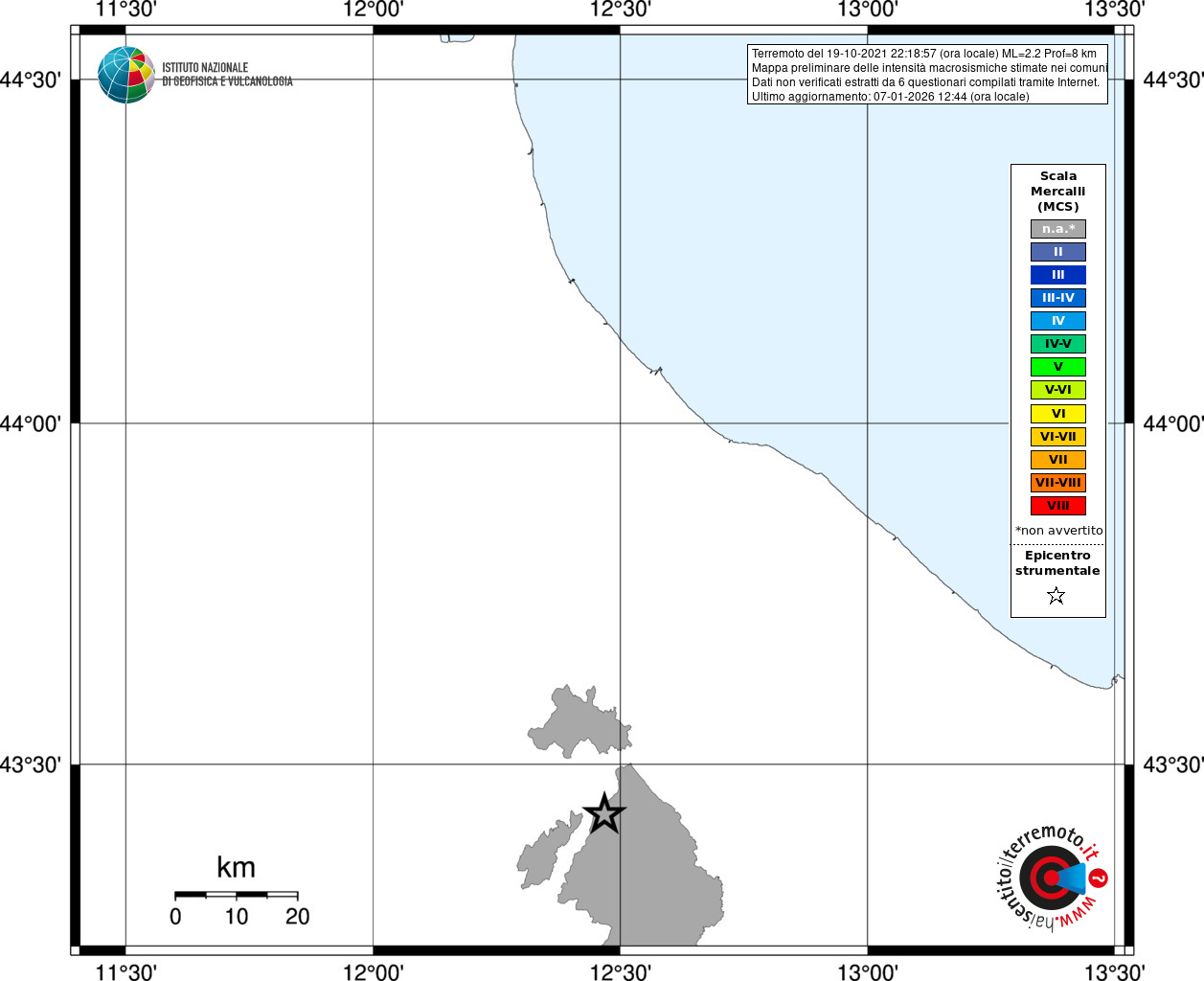Image resolution: width=1204 pixels, height=981 pixels.
Task: Click the V-VI legend swatch
Action: click(x=1058, y=390)
